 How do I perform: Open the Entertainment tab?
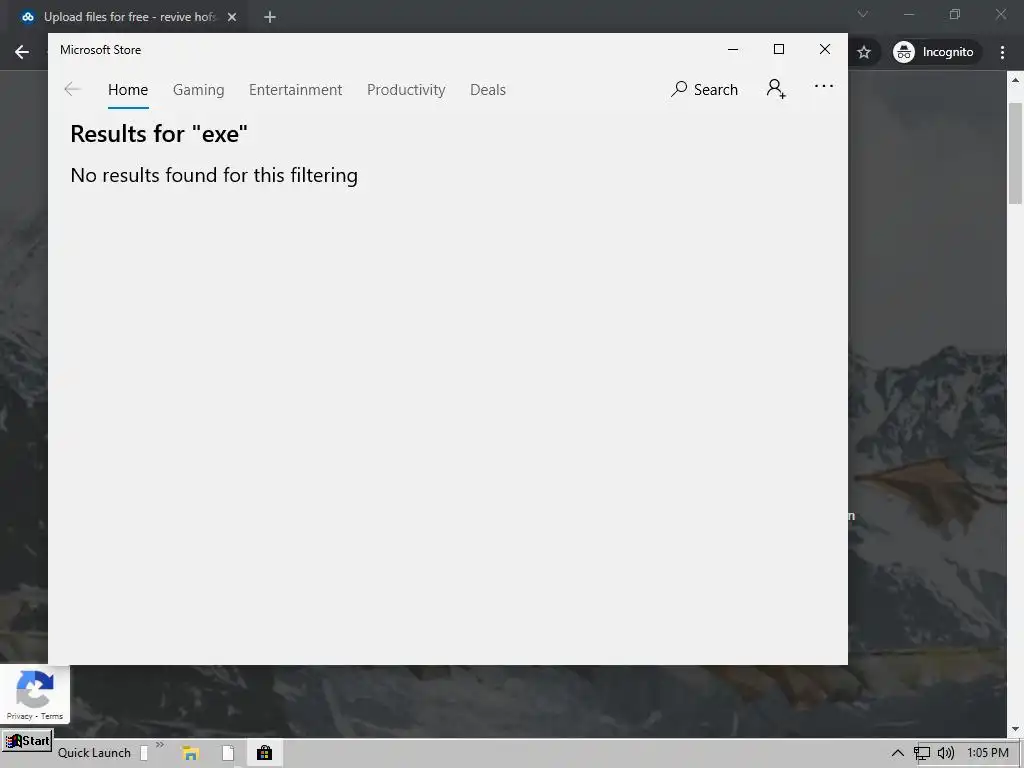pyautogui.click(x=295, y=89)
